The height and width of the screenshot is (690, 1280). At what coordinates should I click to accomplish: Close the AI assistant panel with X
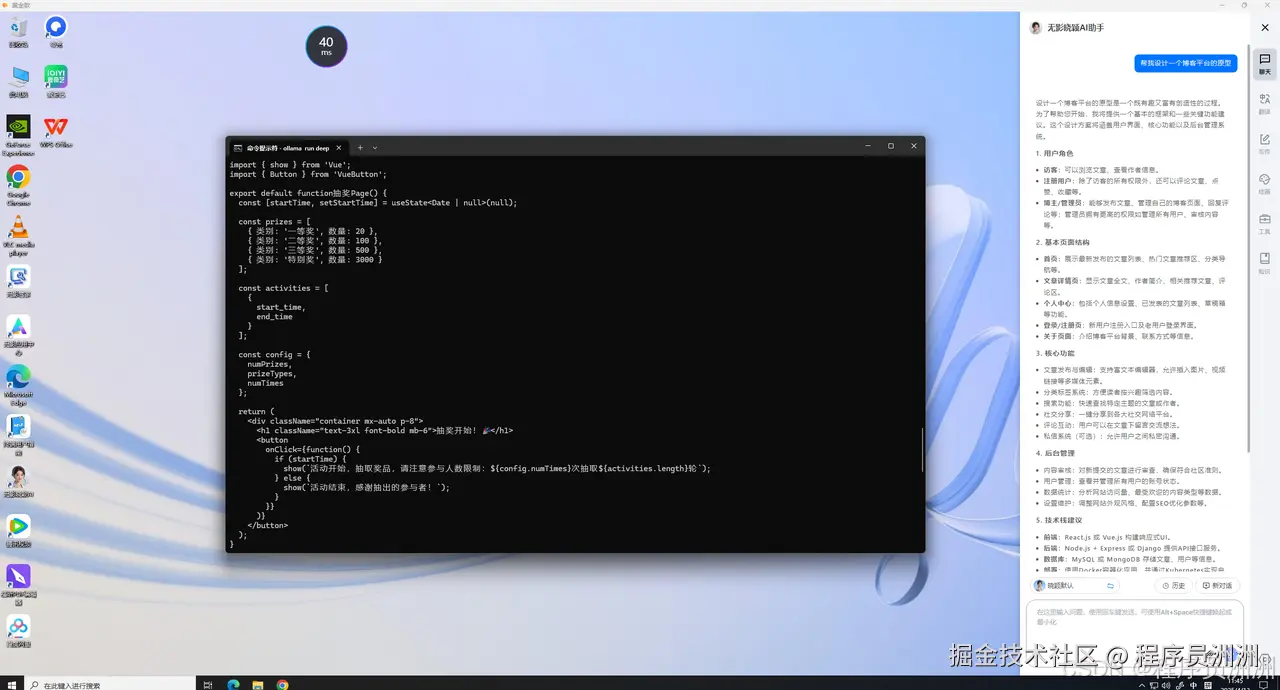tap(1265, 28)
